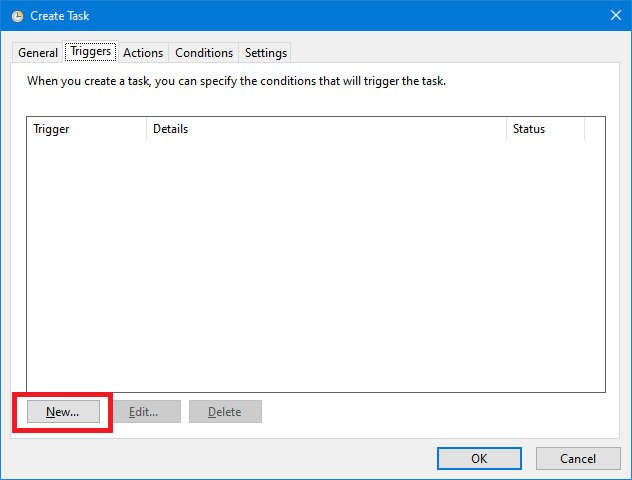
Task: Switch to the General tab
Action: tap(38, 53)
